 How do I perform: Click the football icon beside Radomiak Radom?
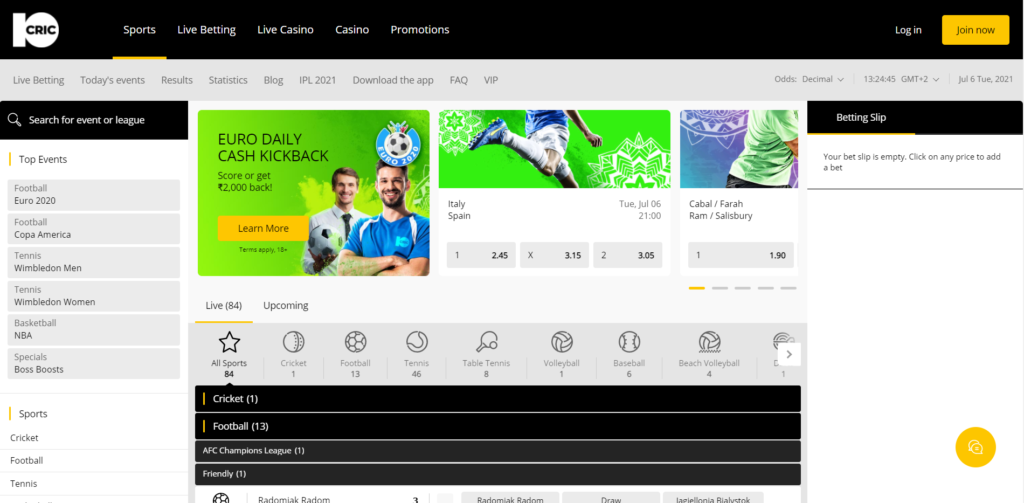(x=221, y=498)
